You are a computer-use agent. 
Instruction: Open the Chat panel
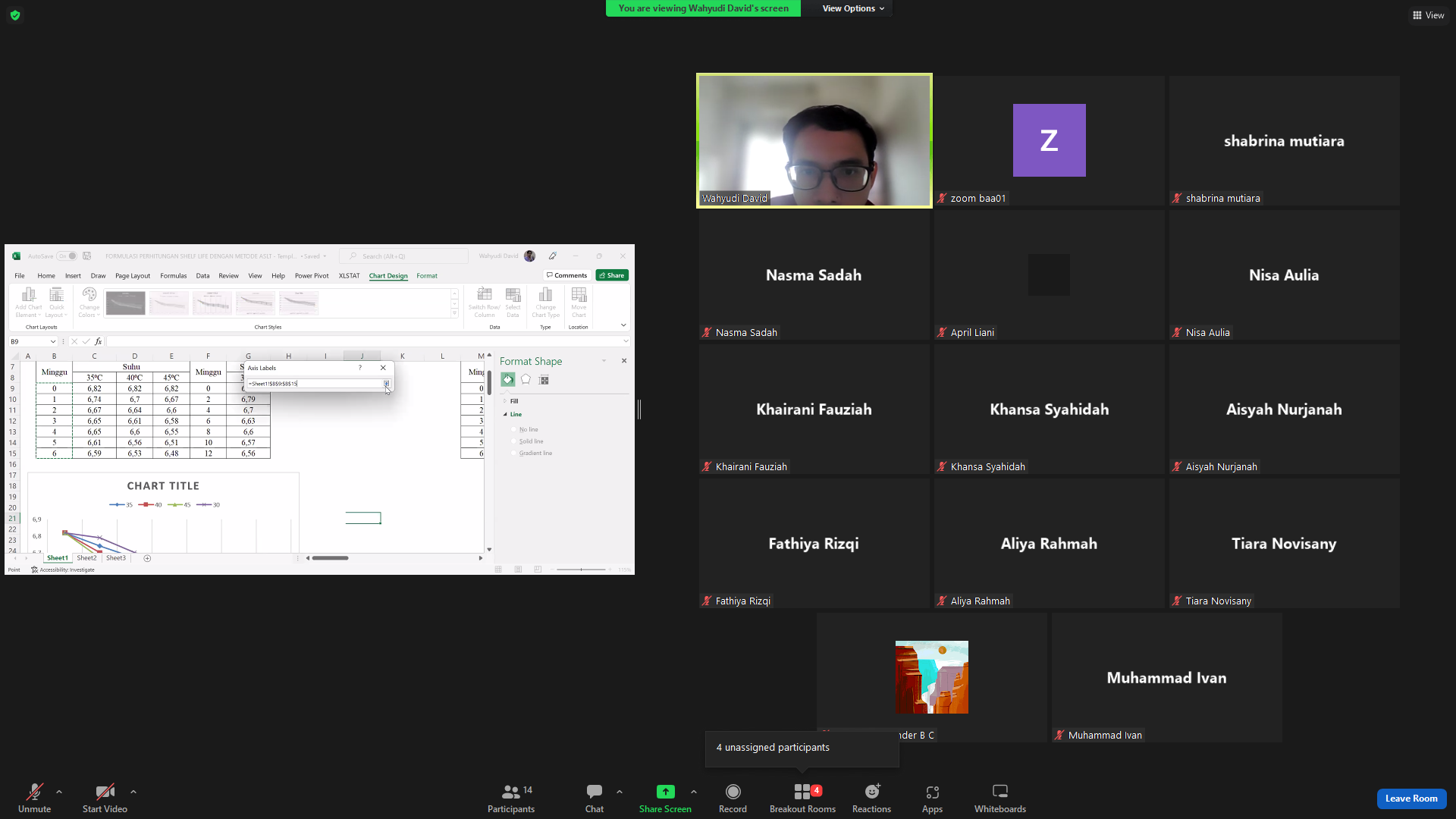(x=595, y=798)
